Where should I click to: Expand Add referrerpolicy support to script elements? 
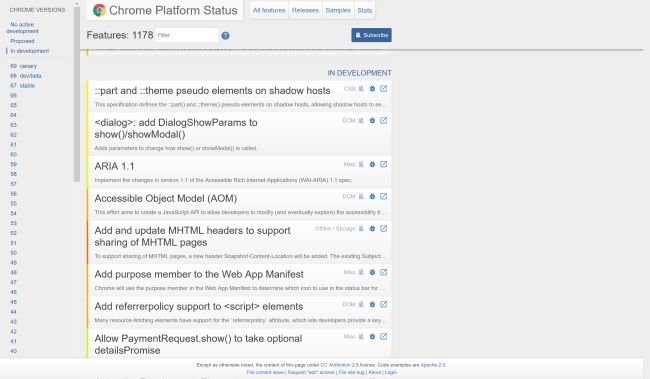click(x=199, y=306)
